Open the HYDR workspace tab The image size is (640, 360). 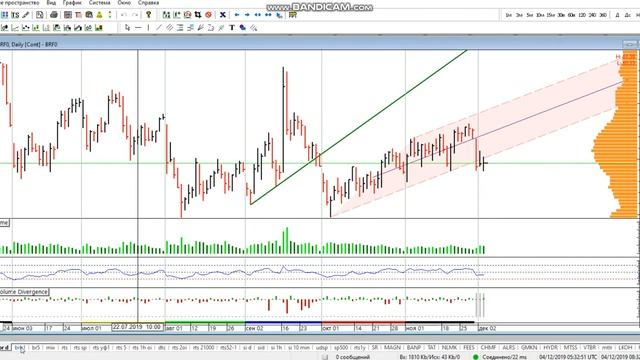(x=550, y=347)
